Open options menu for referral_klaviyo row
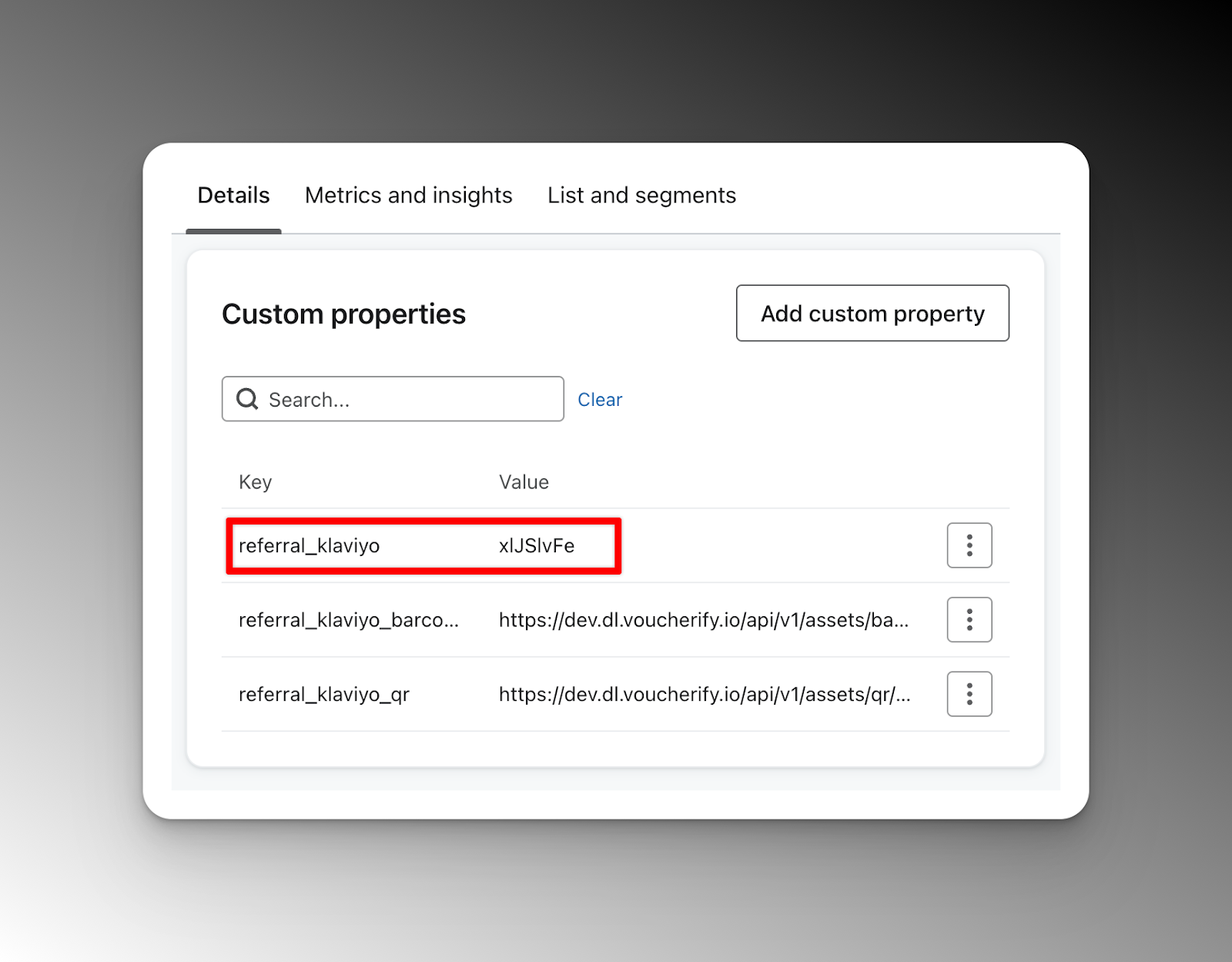Viewport: 1232px width, 962px height. coord(969,545)
